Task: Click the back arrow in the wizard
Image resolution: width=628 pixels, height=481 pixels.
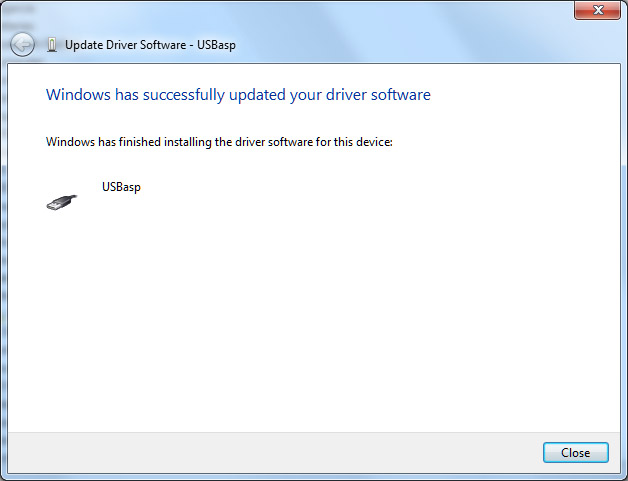Action: [x=22, y=44]
